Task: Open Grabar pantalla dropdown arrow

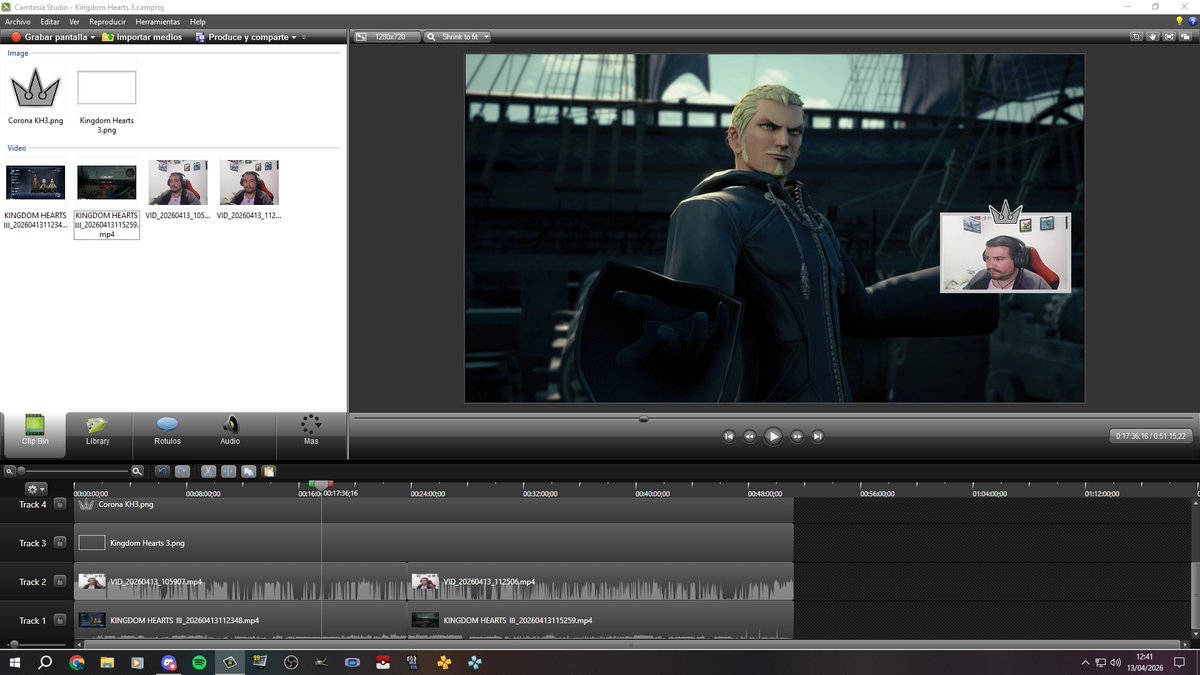Action: (x=92, y=37)
